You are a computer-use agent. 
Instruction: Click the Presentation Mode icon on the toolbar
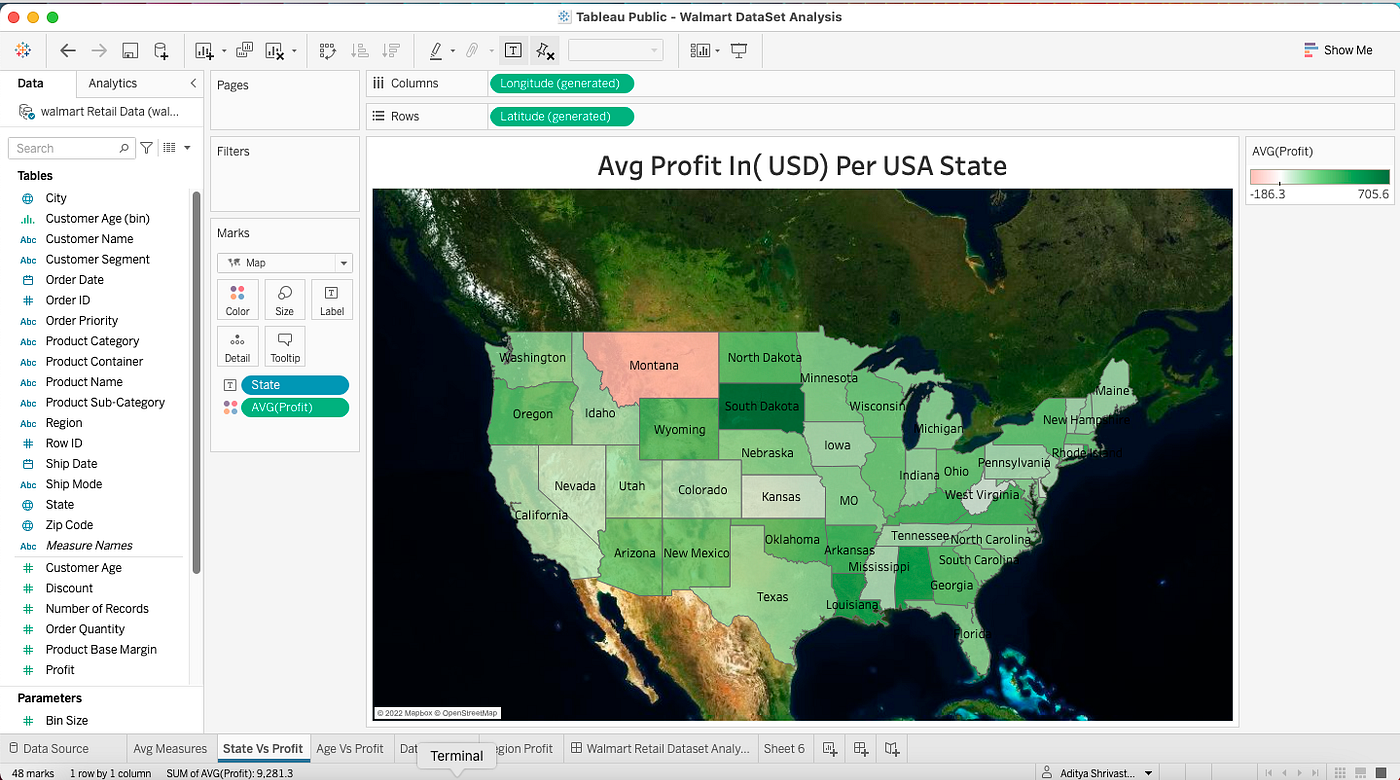(737, 50)
